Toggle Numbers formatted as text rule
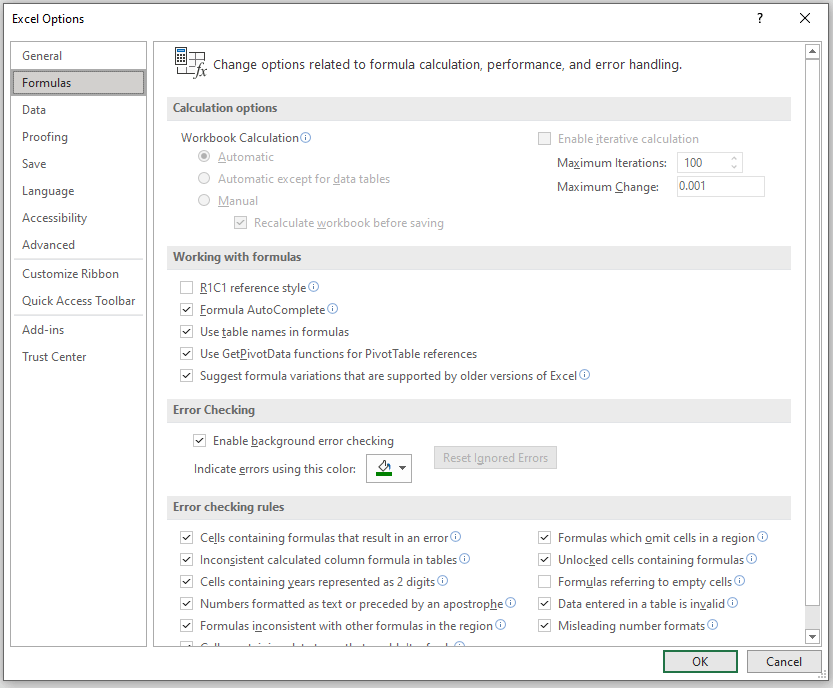 click(x=186, y=604)
